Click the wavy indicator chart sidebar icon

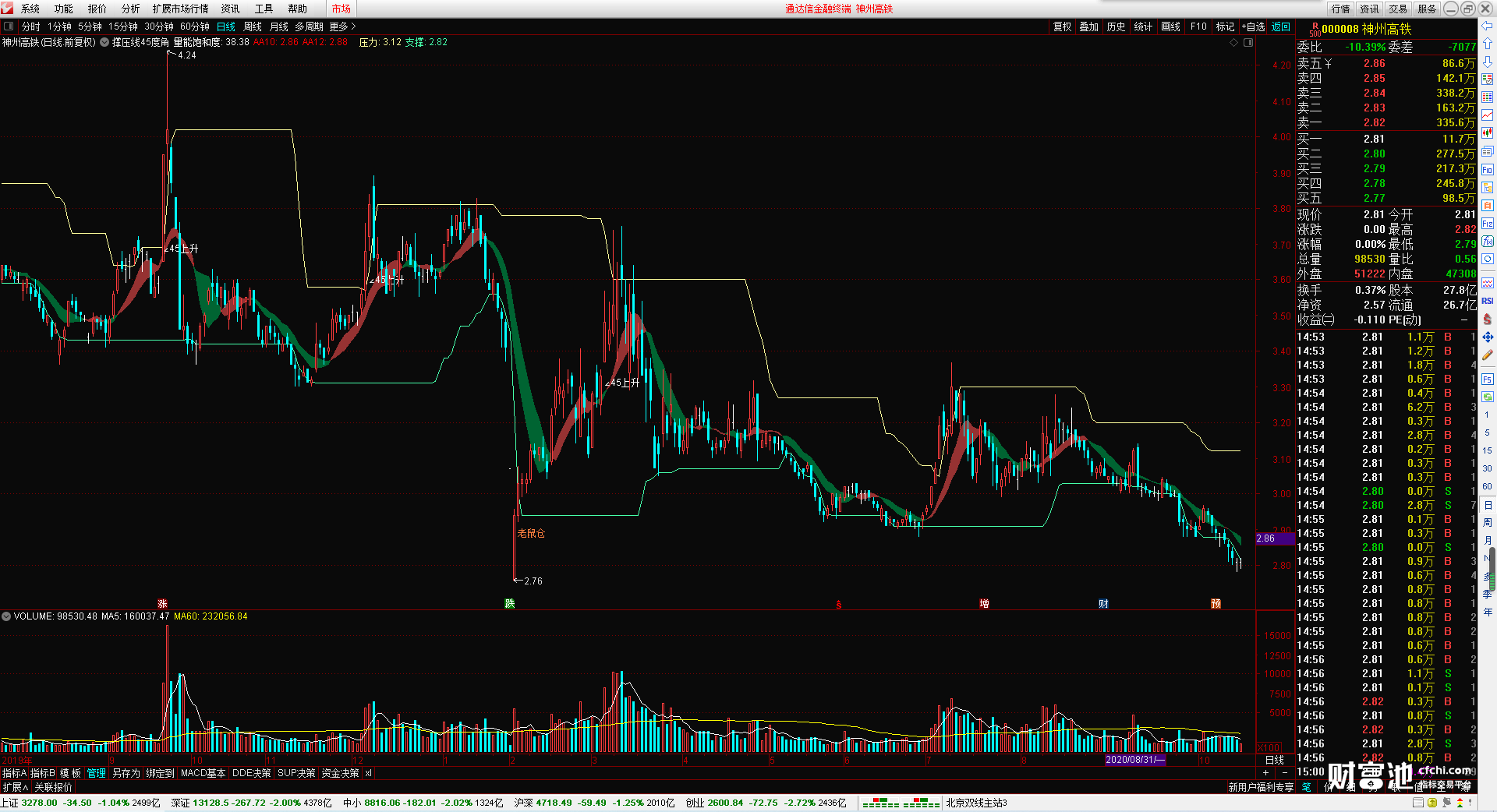tap(1487, 283)
